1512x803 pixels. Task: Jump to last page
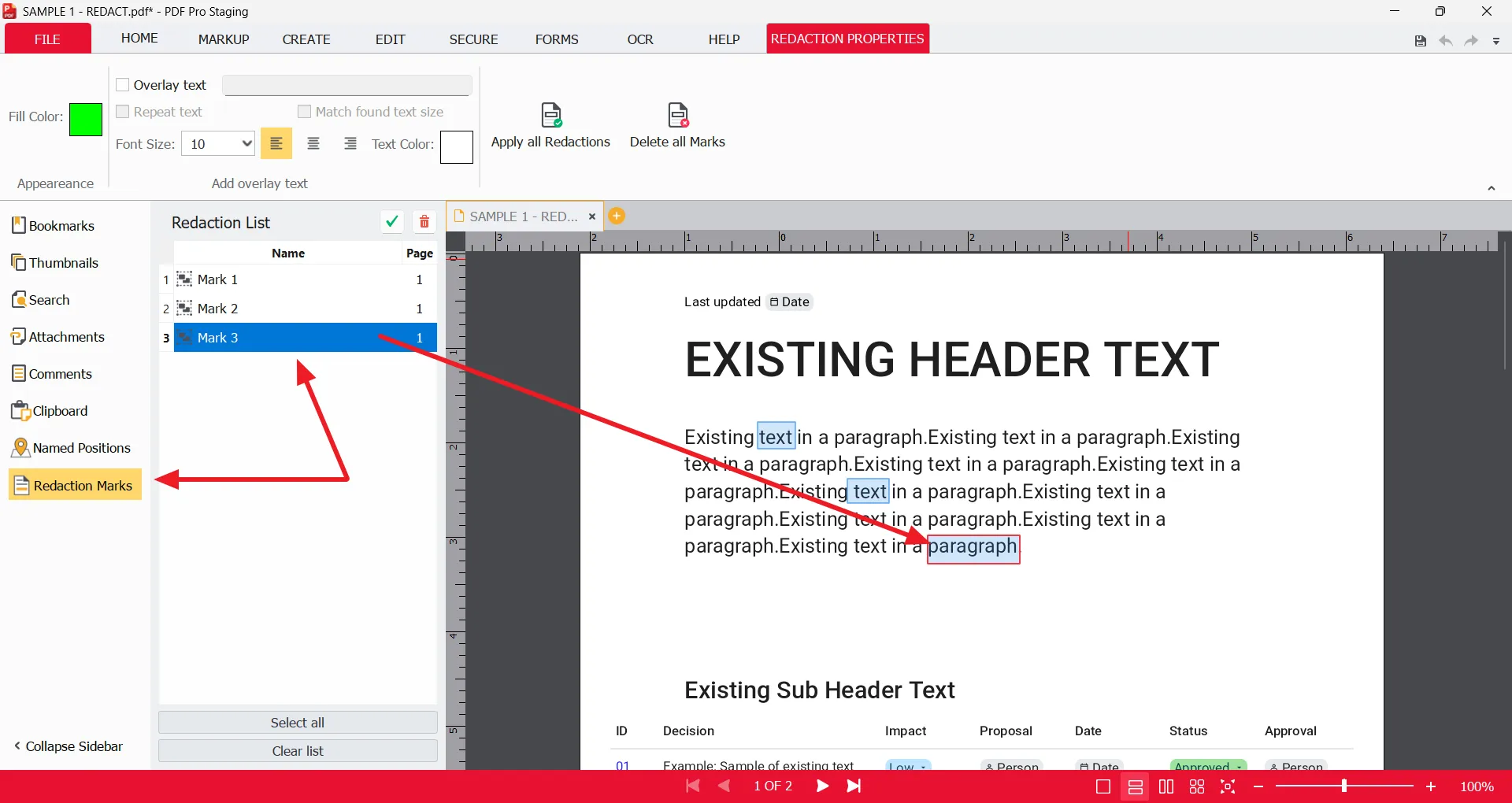coord(854,786)
